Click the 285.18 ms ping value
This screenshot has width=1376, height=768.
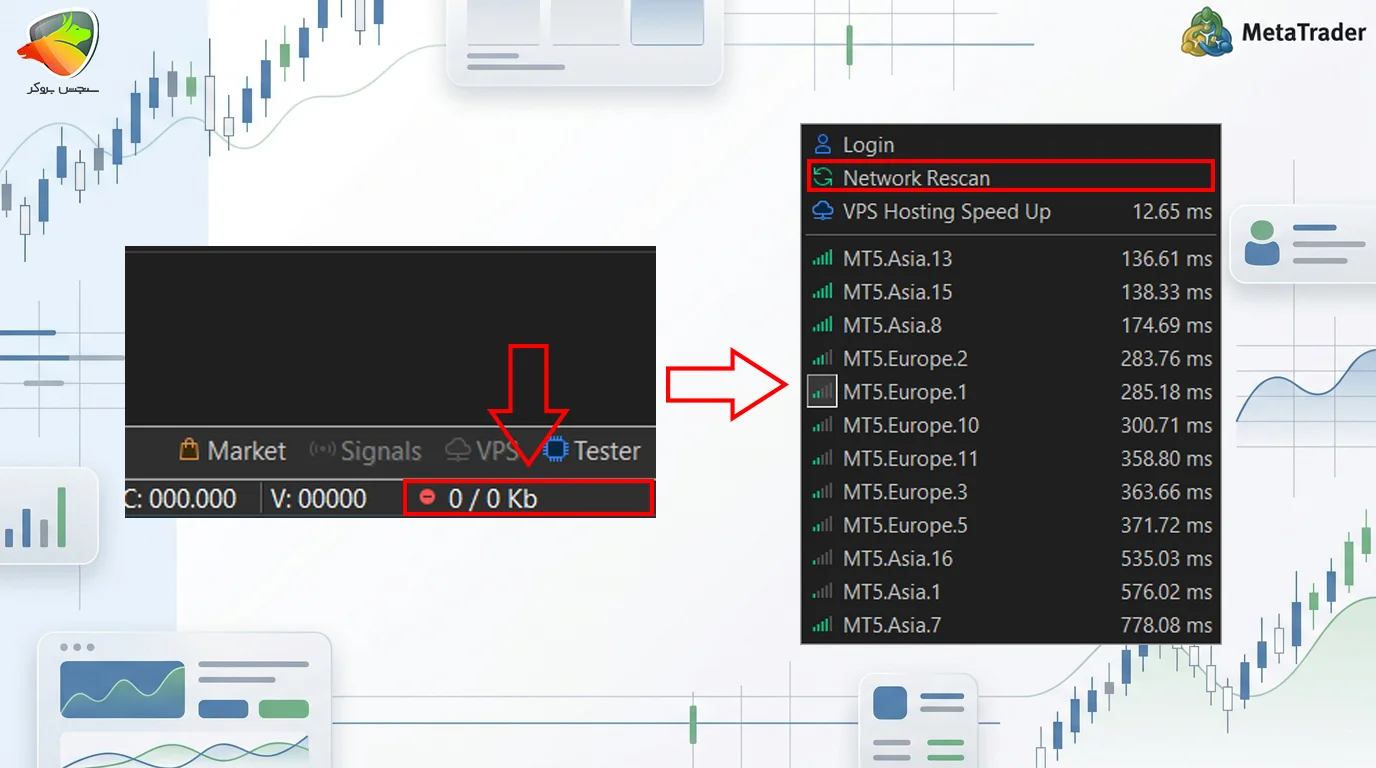pos(1166,392)
